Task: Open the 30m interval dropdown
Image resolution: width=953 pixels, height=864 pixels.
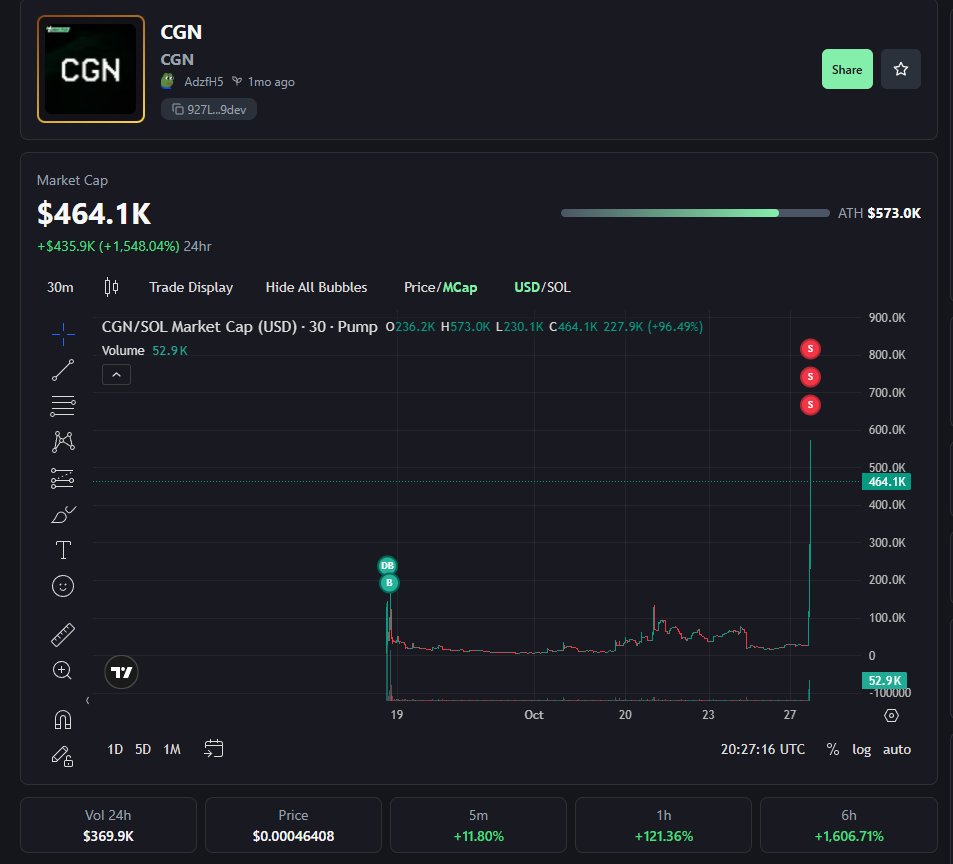Action: pyautogui.click(x=60, y=287)
